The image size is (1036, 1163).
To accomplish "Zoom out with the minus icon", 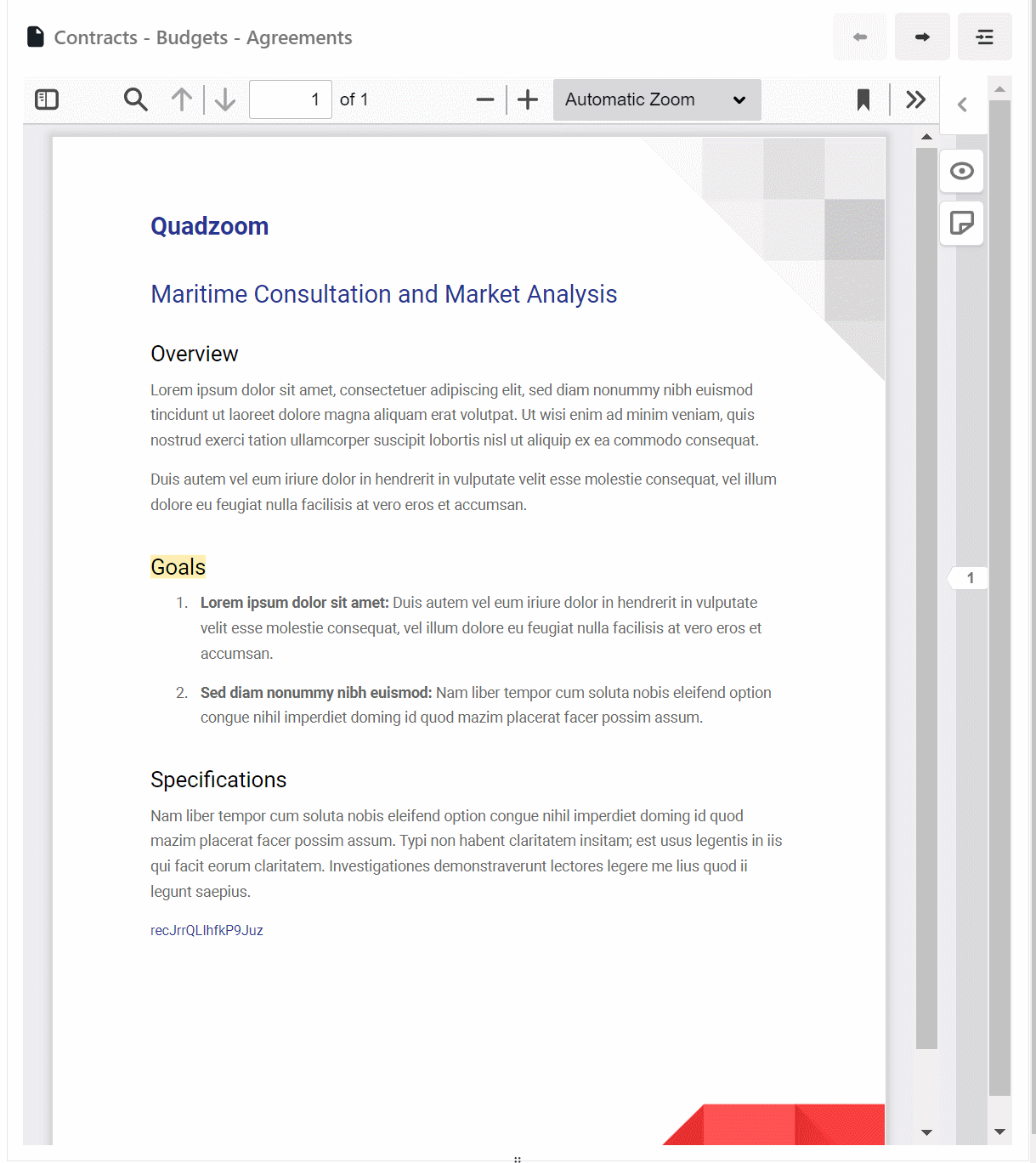I will pos(485,99).
